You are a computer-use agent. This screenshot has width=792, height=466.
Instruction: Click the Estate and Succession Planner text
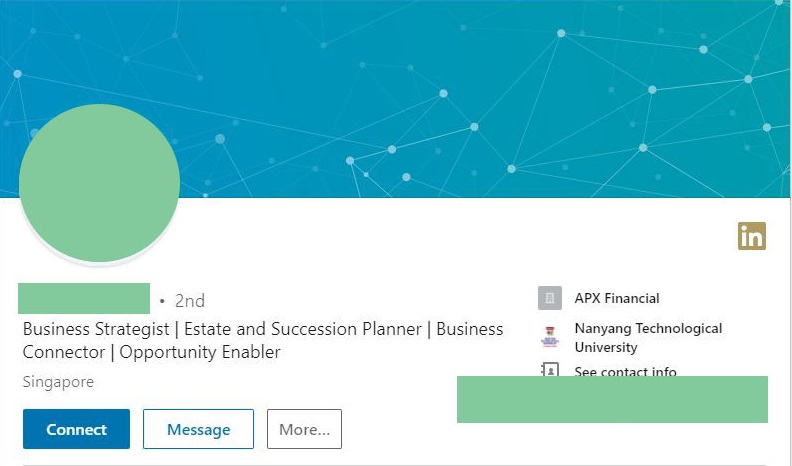(303, 329)
